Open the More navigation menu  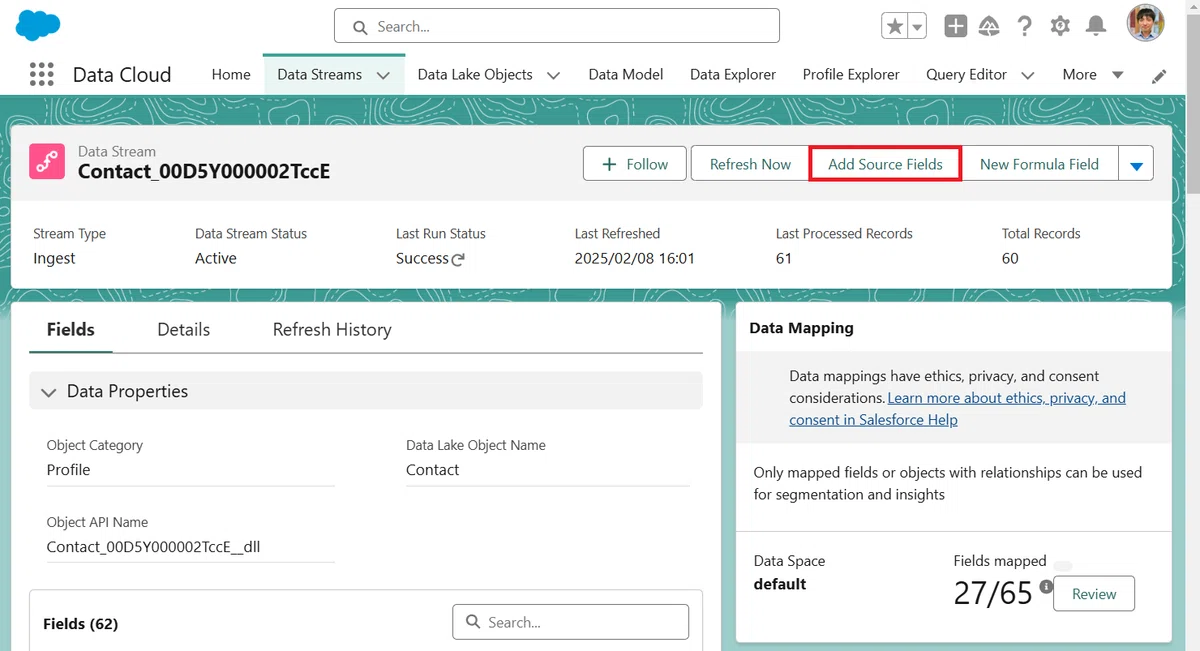(1093, 74)
